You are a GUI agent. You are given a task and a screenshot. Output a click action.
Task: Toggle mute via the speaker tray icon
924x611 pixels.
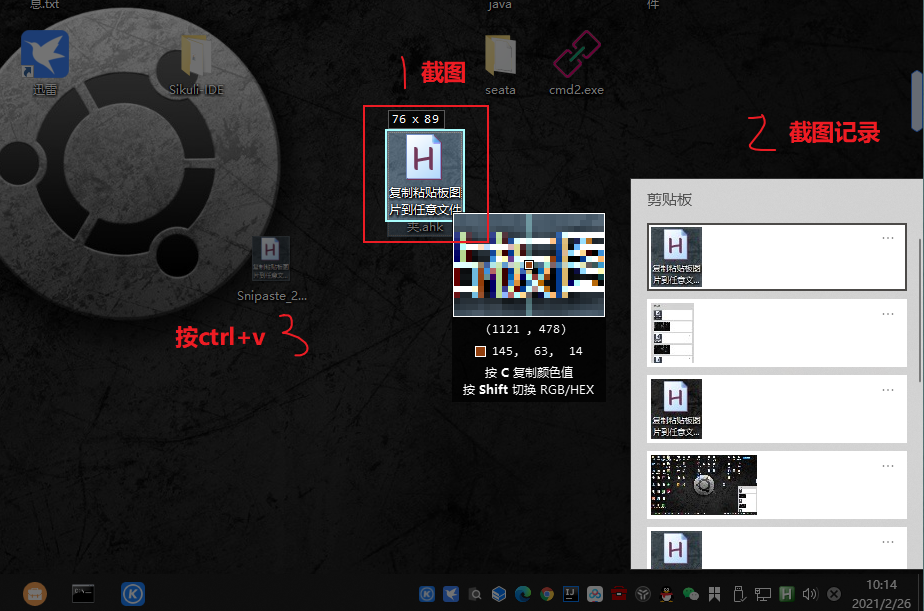coord(809,593)
